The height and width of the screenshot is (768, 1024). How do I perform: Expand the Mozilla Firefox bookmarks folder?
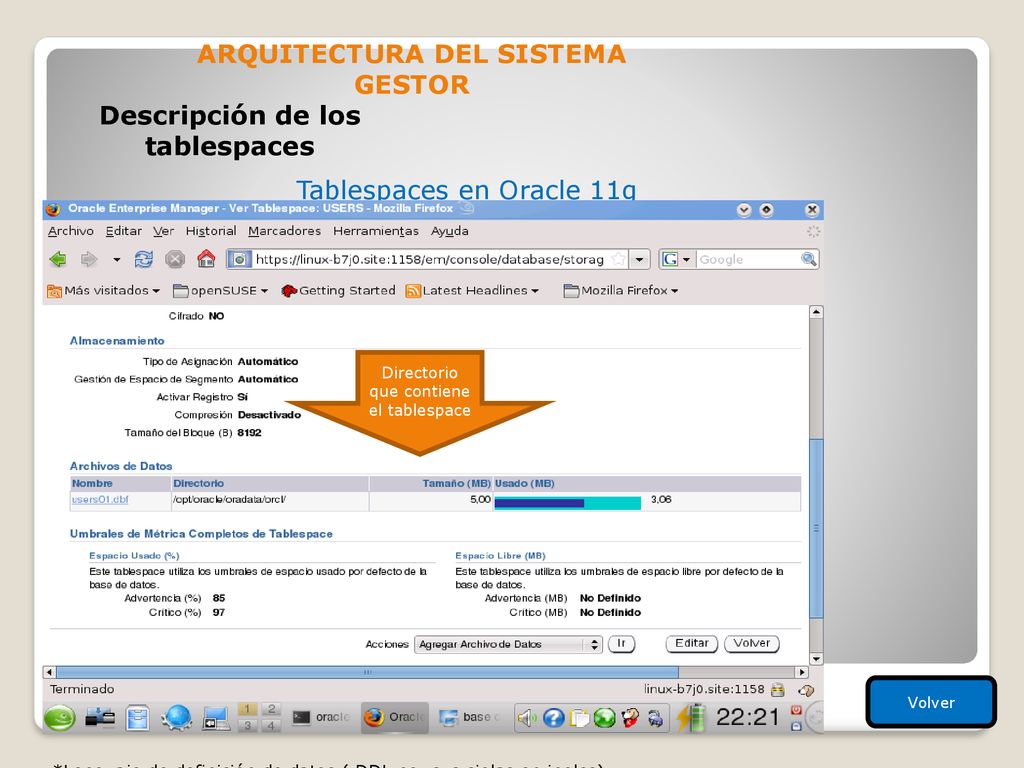pos(621,291)
